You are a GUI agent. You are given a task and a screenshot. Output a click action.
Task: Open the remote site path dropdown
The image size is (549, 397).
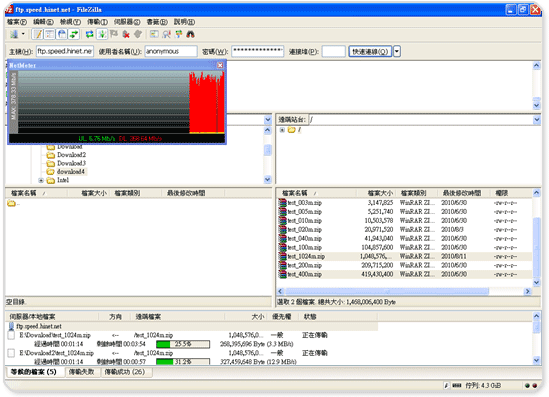(x=537, y=120)
